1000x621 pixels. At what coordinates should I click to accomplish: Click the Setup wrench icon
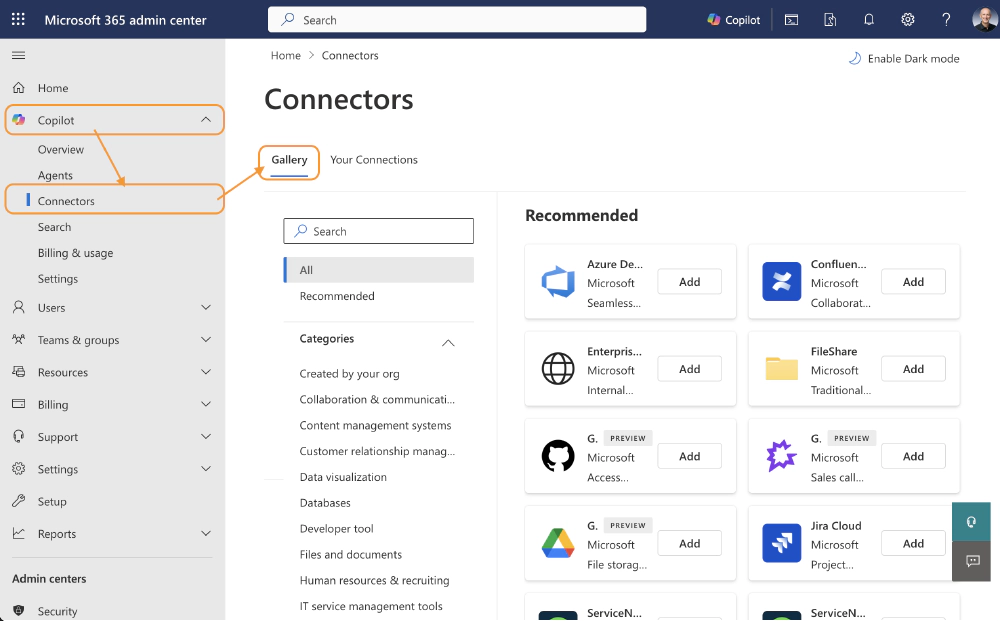coord(19,501)
